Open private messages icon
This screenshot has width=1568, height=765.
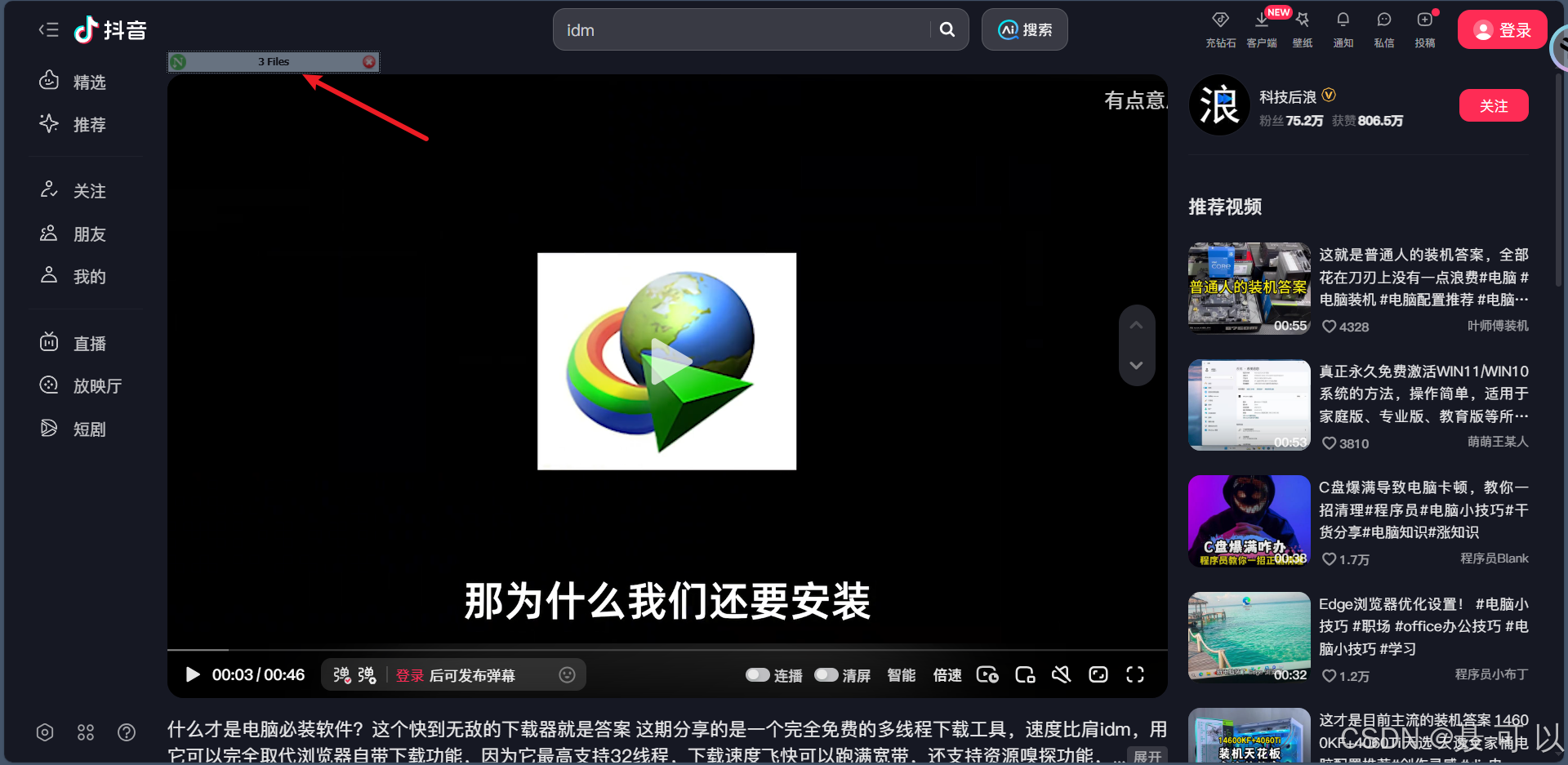(x=1384, y=29)
